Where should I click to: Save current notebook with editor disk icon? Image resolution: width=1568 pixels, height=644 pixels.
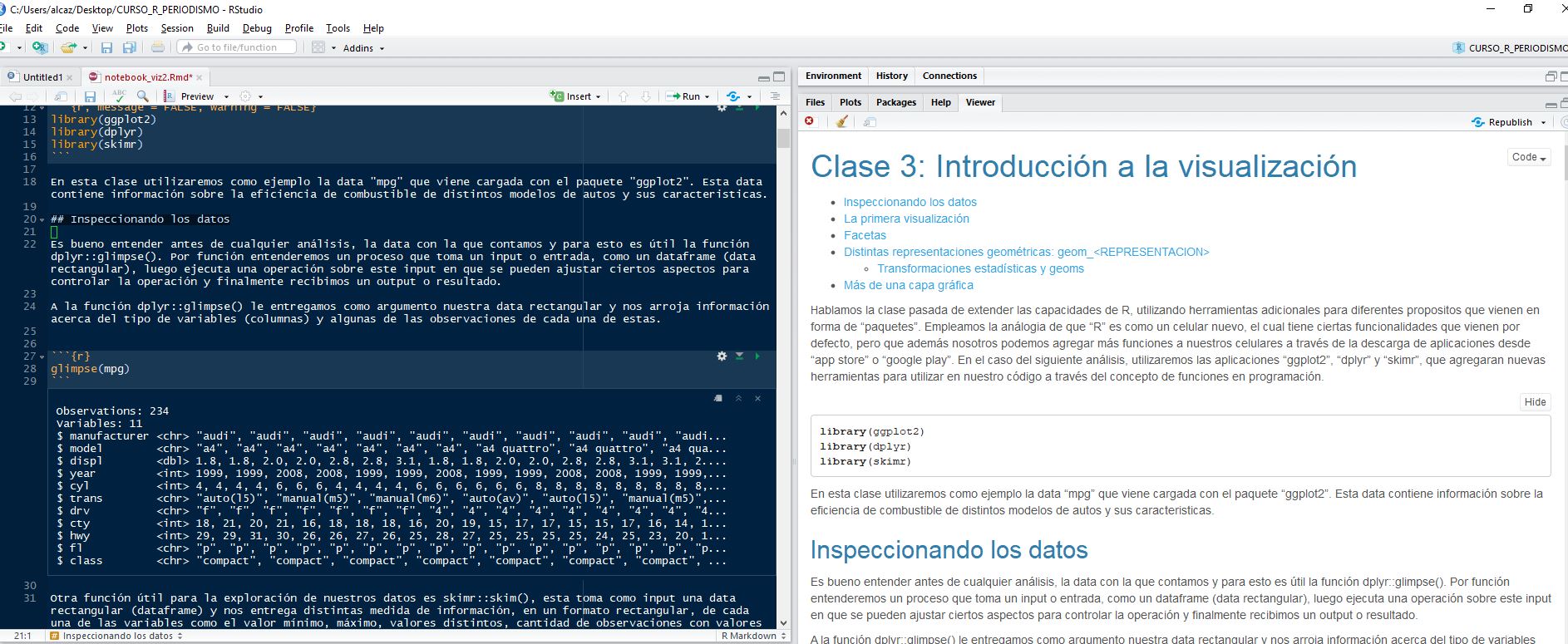coord(90,96)
